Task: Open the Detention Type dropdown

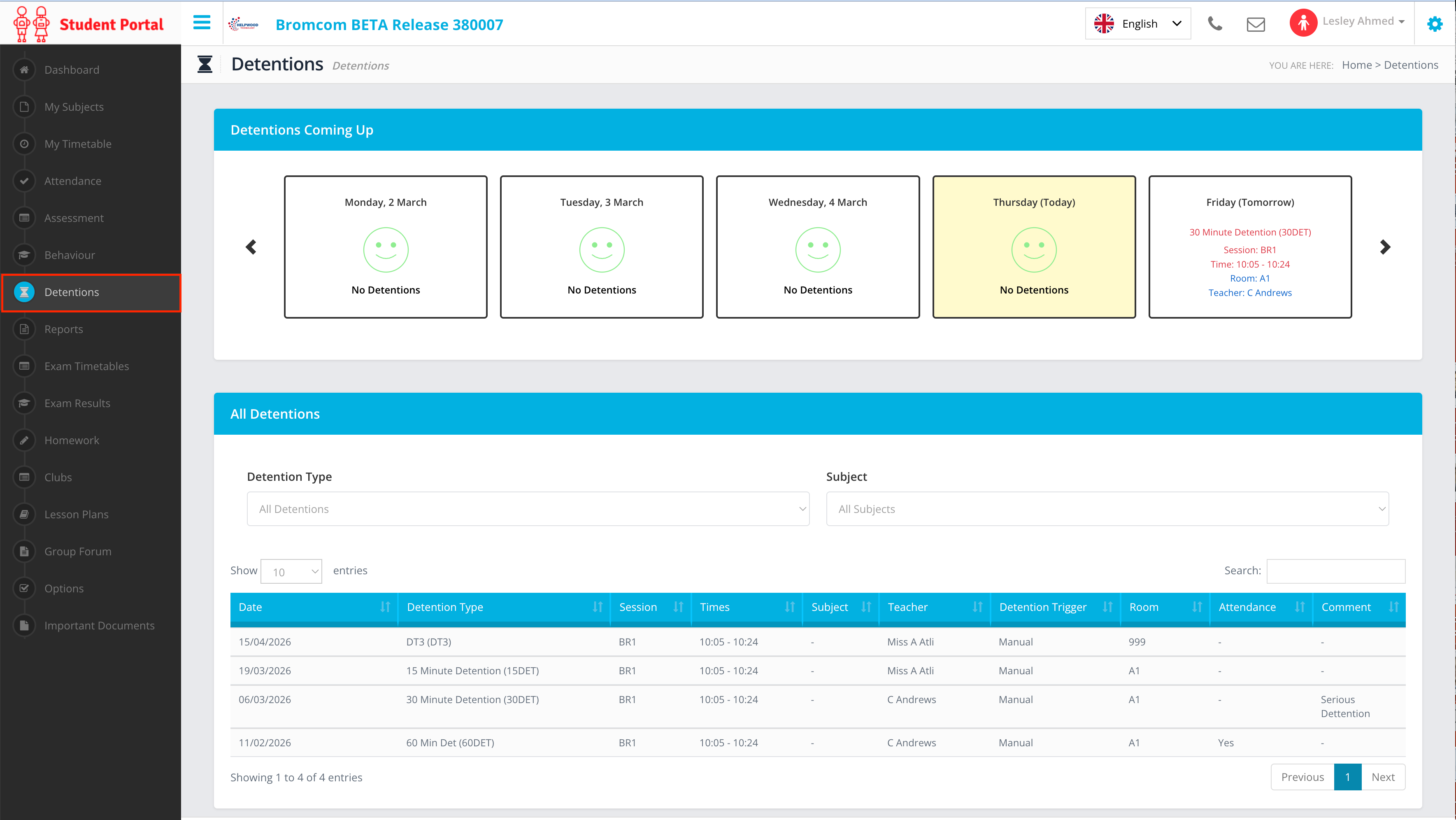Action: 527,509
